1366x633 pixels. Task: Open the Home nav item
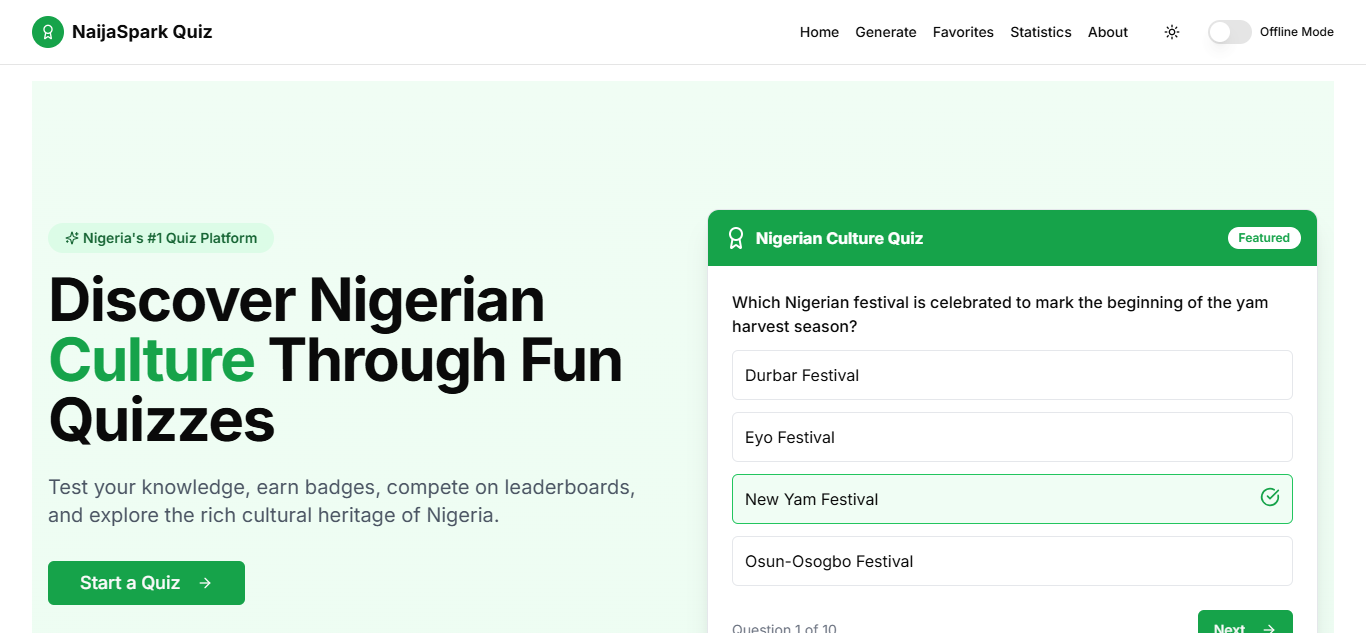pos(819,32)
